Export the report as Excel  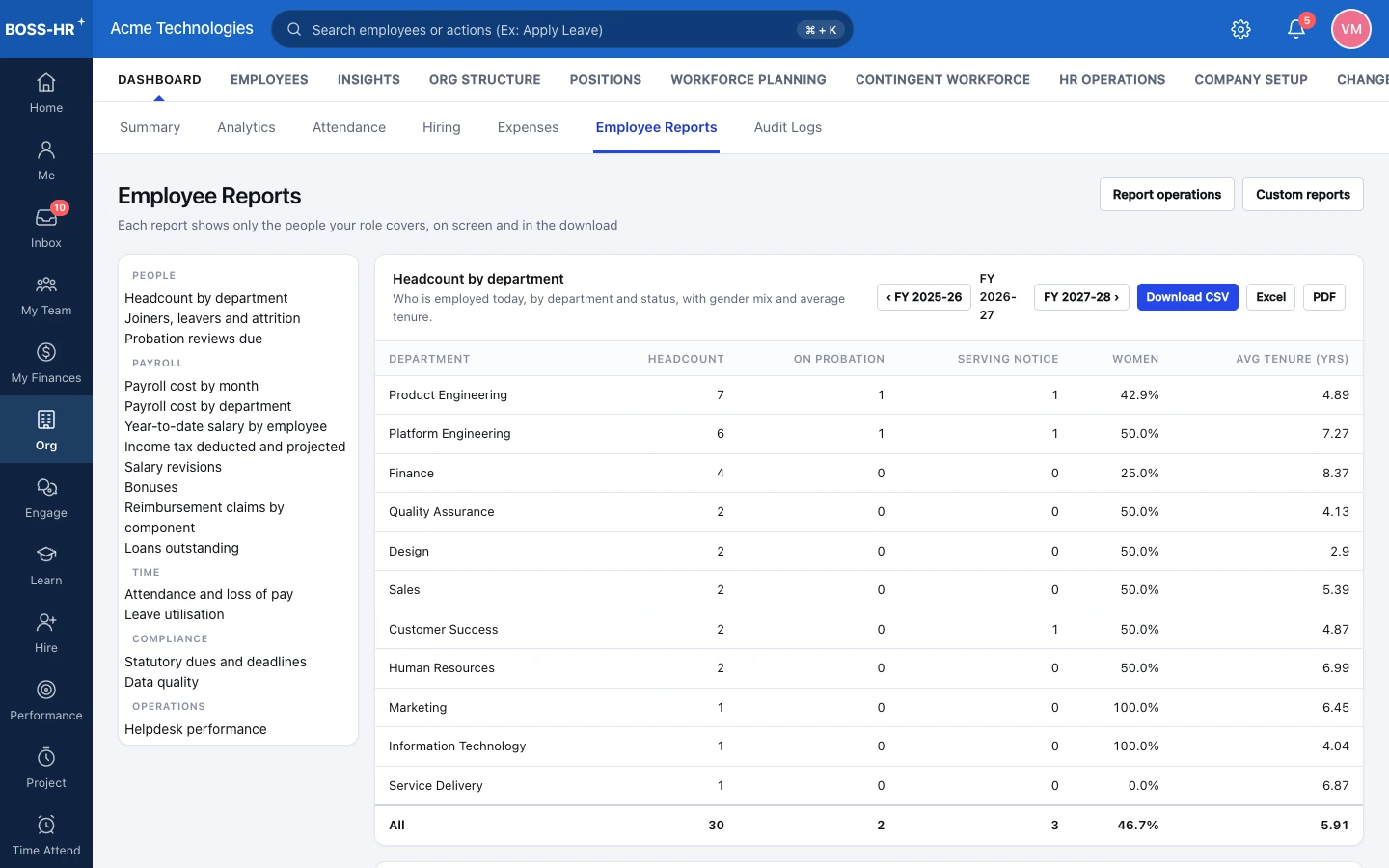[x=1270, y=297]
